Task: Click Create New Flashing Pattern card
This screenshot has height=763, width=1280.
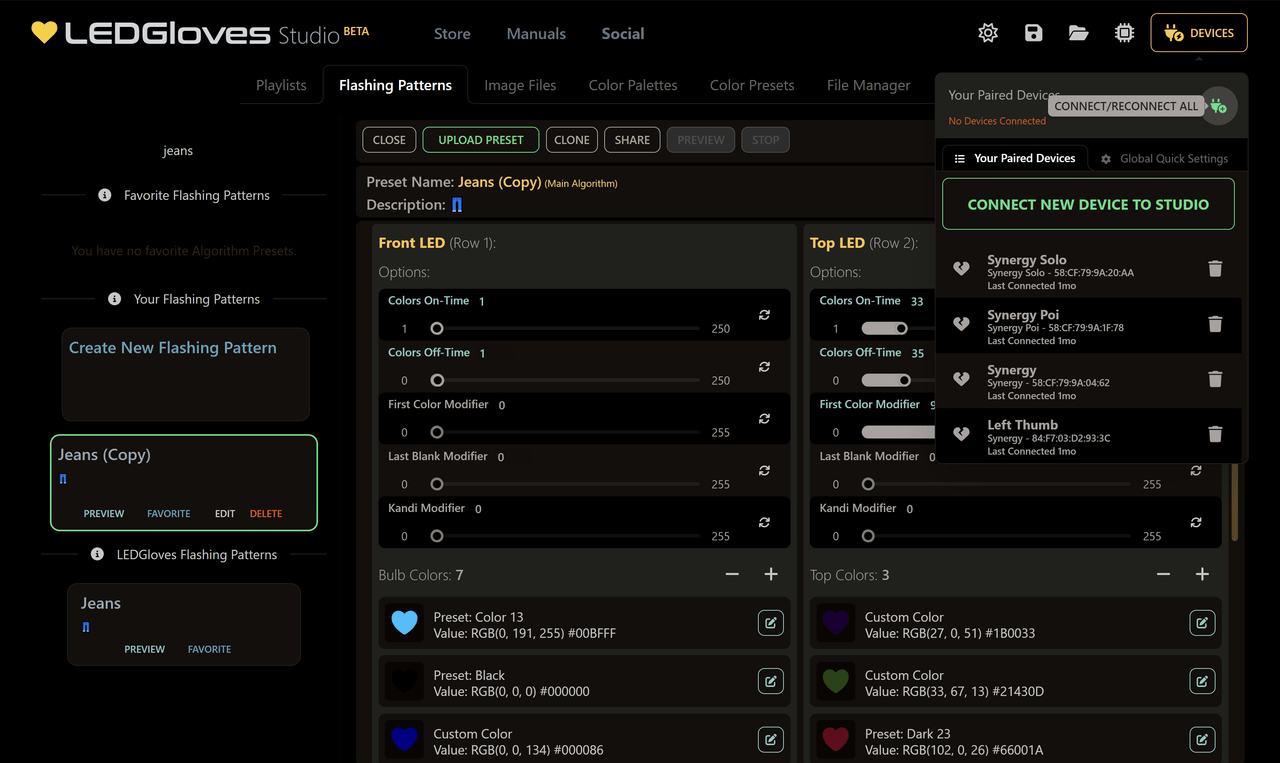Action: point(185,374)
